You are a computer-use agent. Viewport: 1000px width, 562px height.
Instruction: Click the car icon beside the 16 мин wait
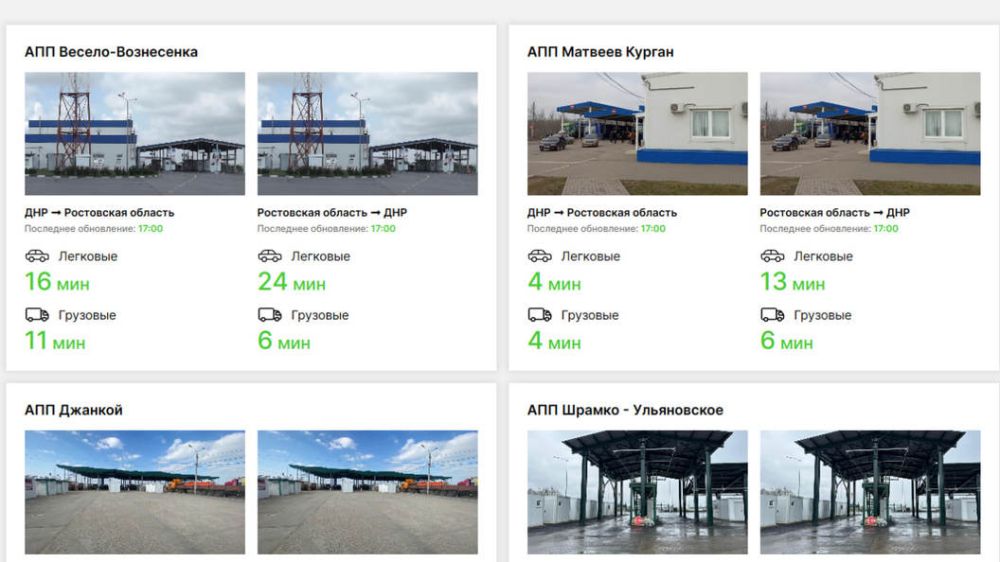pyautogui.click(x=37, y=256)
